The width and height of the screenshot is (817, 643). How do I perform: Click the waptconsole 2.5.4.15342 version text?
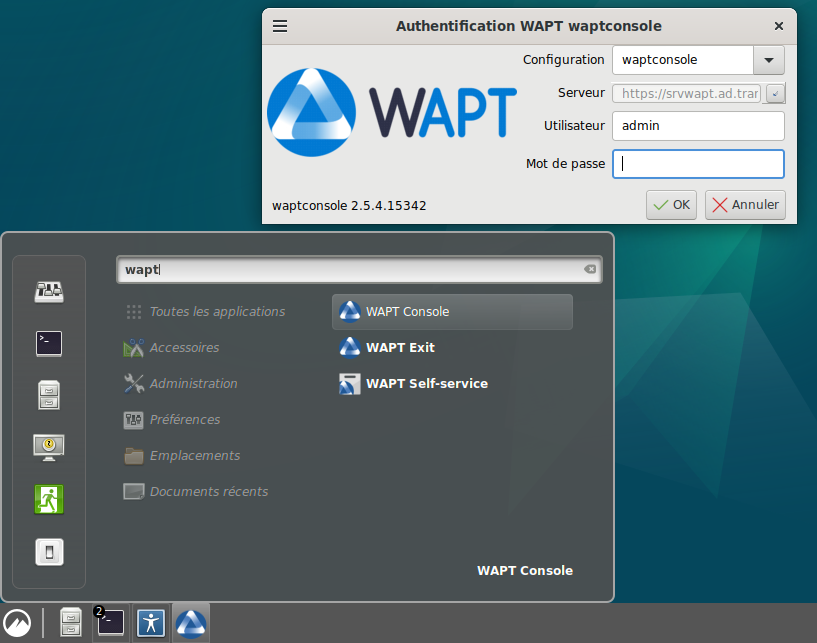tap(349, 206)
